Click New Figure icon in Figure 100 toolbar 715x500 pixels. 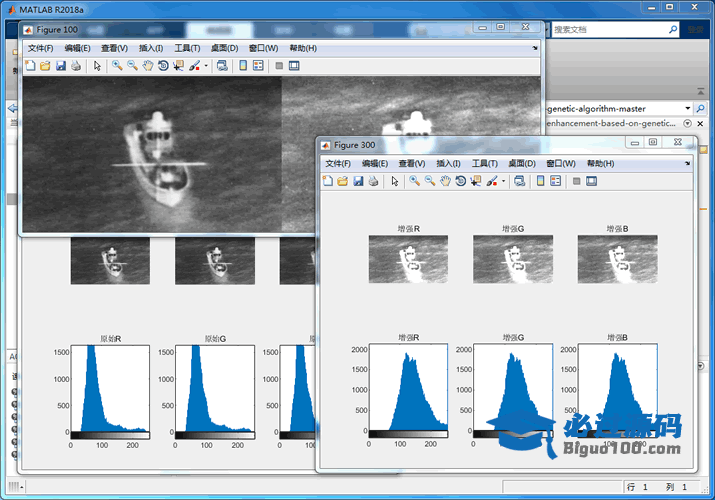pyautogui.click(x=30, y=66)
